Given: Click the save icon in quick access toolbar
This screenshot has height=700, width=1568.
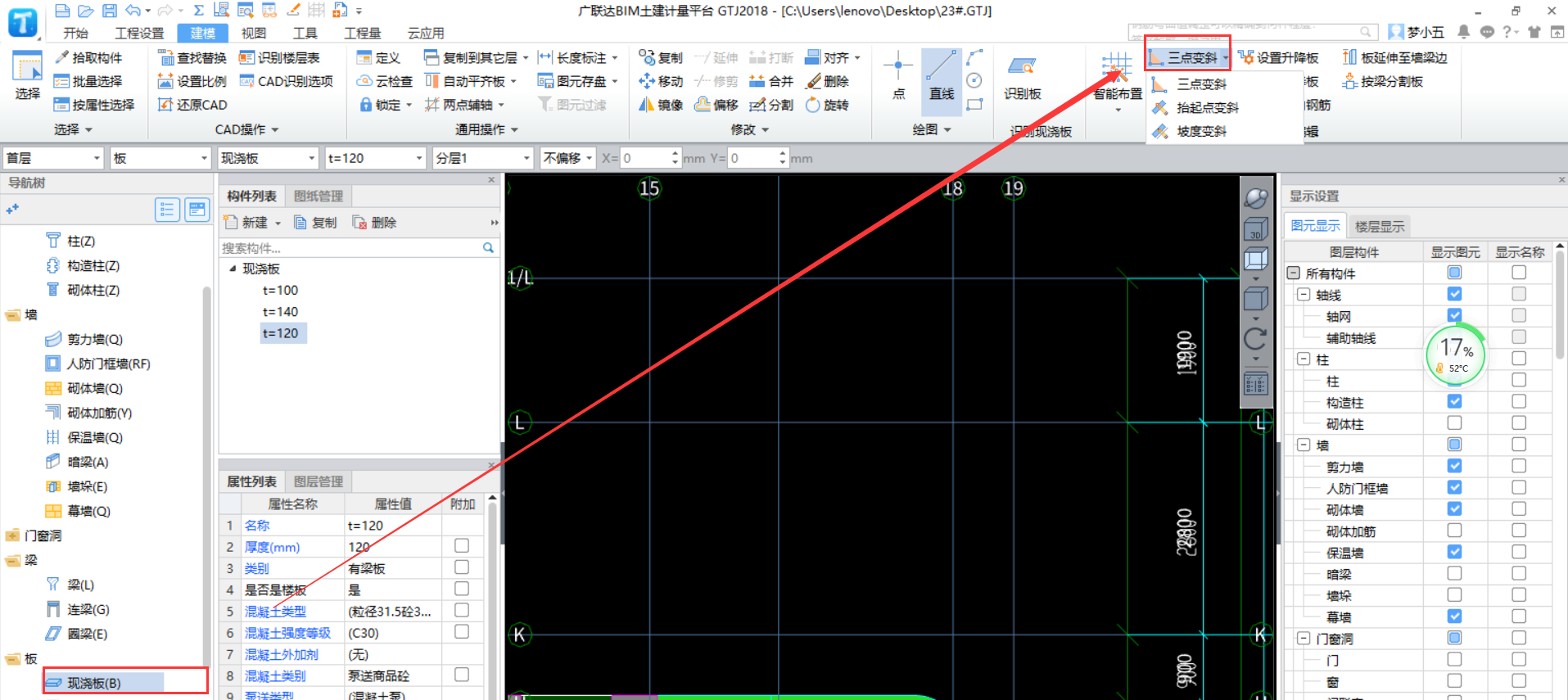Looking at the screenshot, I should (x=110, y=11).
